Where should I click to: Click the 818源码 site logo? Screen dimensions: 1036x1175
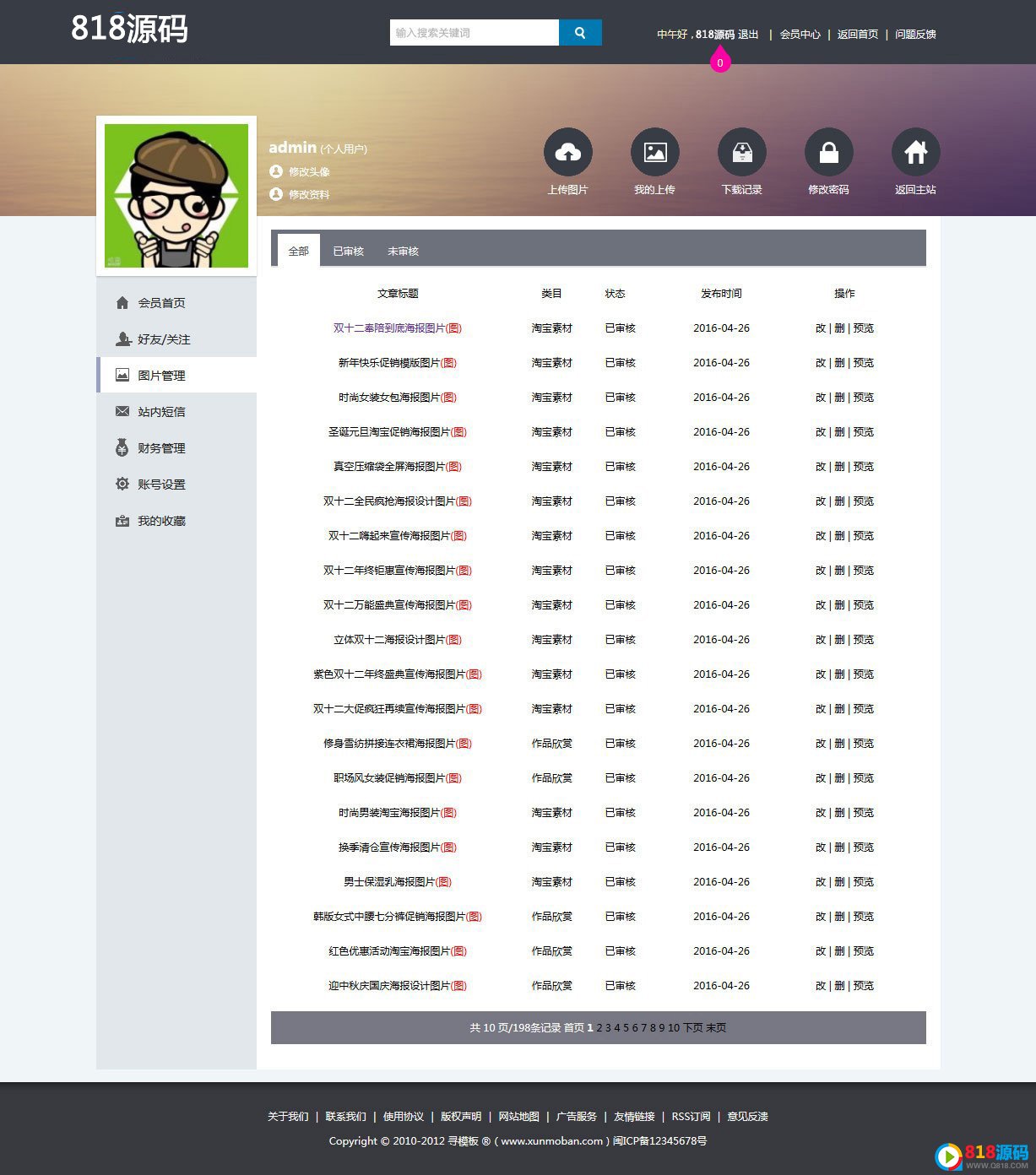pos(129,29)
